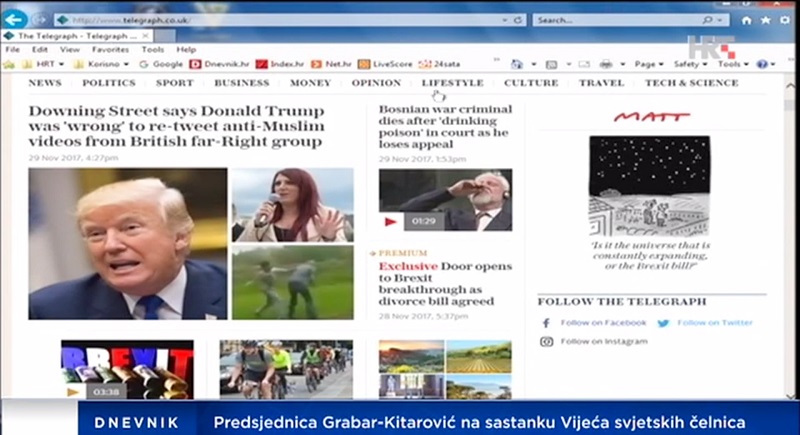The image size is (800, 435).
Task: Open the Downing Street Donald Trump headline
Action: (x=177, y=126)
